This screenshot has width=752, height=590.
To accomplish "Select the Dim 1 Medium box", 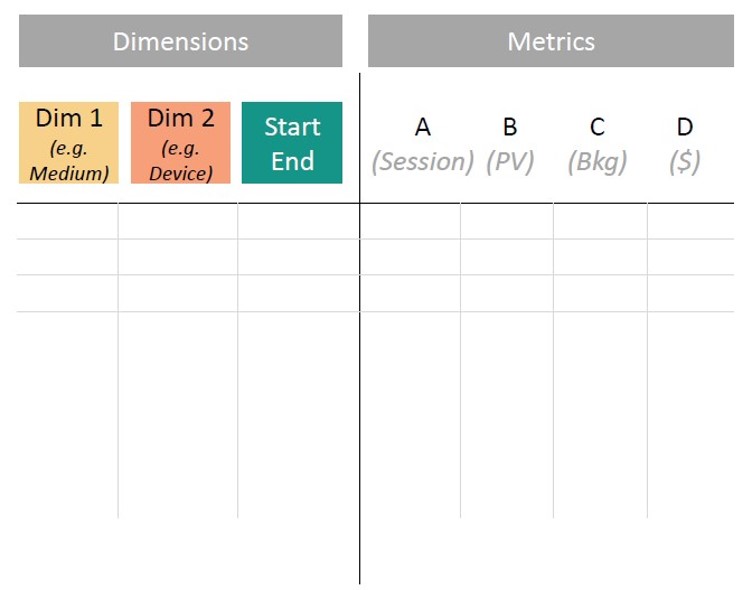I will (x=69, y=142).
